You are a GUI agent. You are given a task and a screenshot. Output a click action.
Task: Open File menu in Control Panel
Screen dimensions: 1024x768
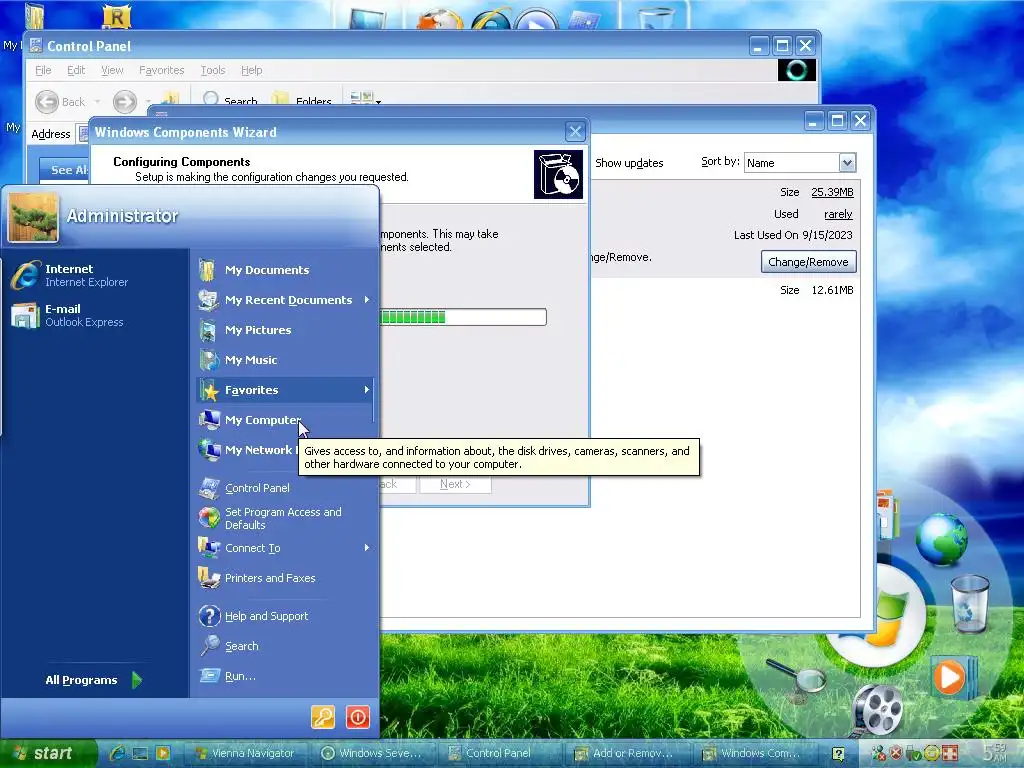coord(43,70)
